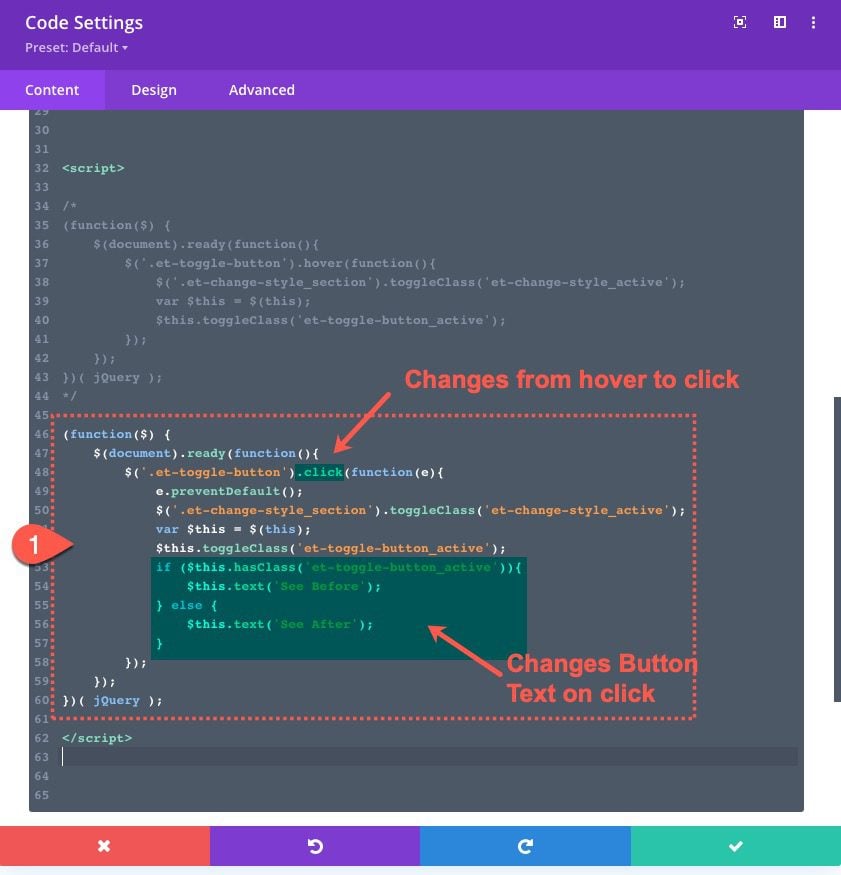The height and width of the screenshot is (875, 841).
Task: Click line number 64 in the gutter
Action: click(x=42, y=776)
